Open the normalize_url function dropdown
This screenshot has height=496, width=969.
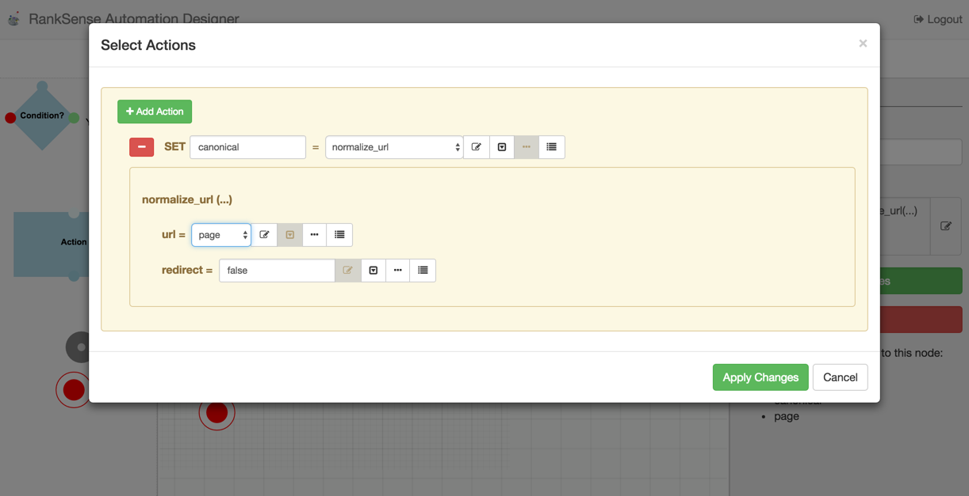pyautogui.click(x=394, y=147)
